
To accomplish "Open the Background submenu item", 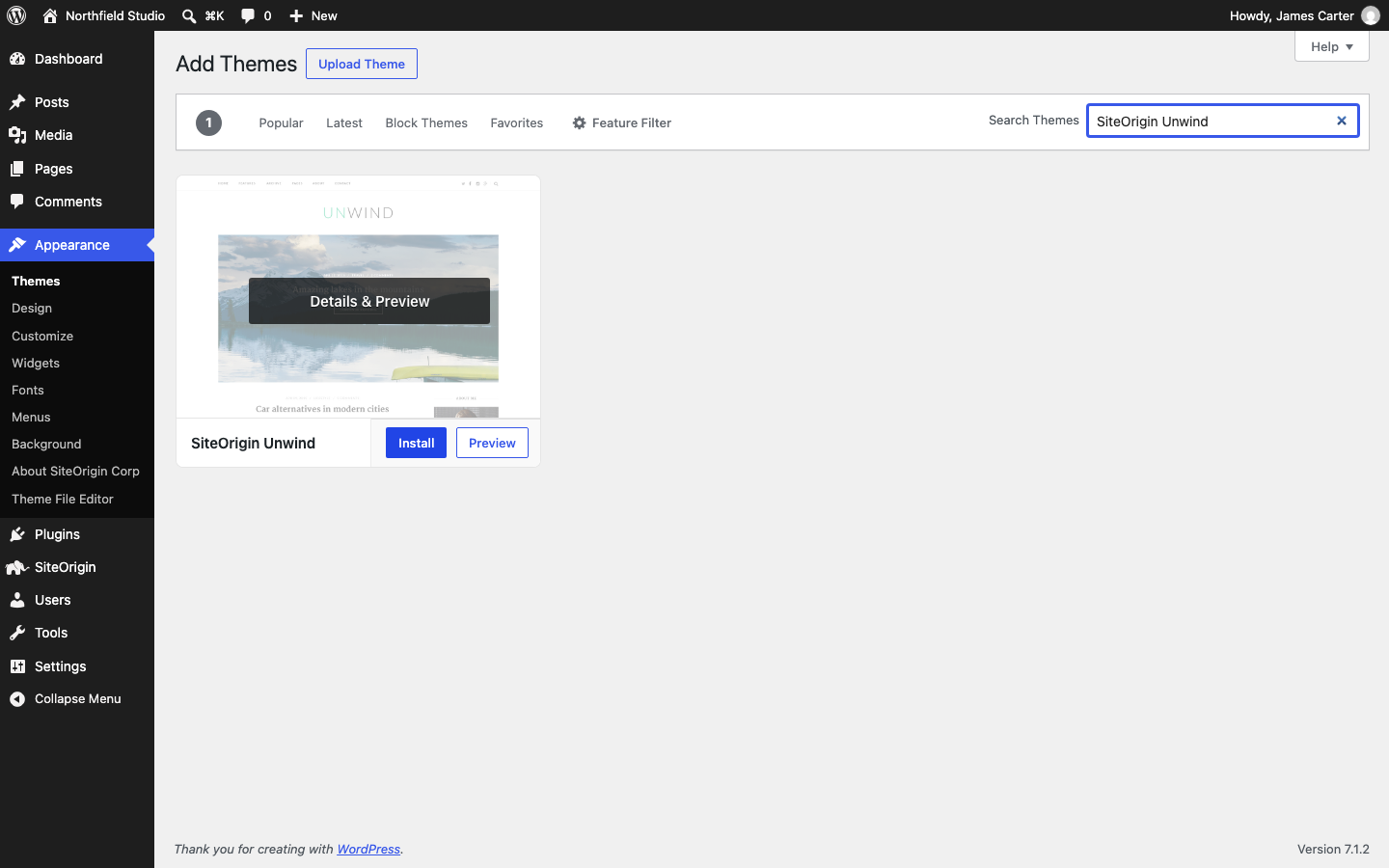I will pos(46,444).
